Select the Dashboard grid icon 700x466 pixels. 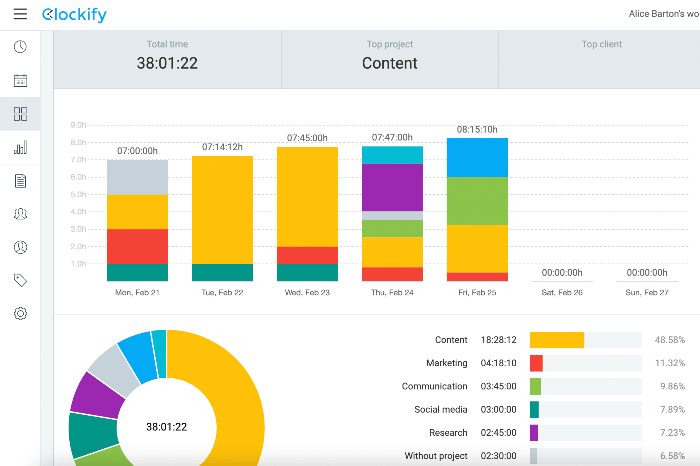click(20, 114)
